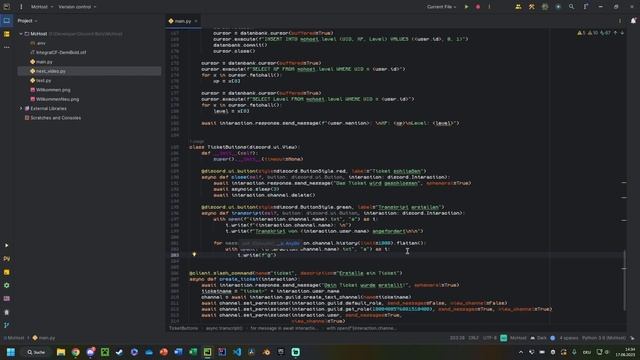Click the yellow intention lightbulb

pyautogui.click(x=194, y=254)
